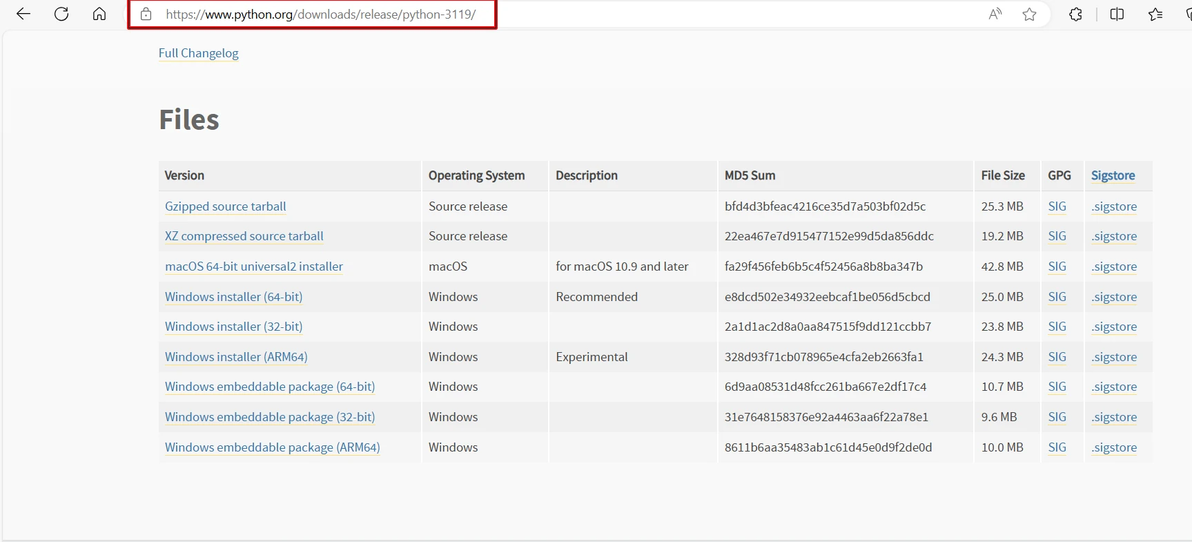1192x542 pixels.
Task: Download the Gzipped source tarball
Action: pyautogui.click(x=225, y=206)
